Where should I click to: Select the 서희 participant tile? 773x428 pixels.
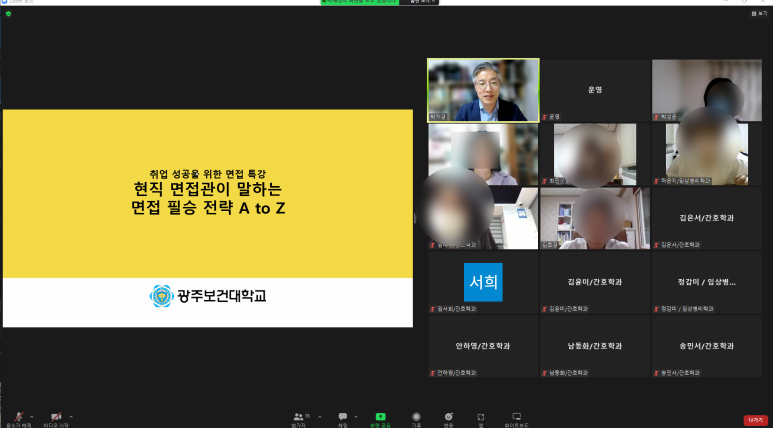click(x=483, y=282)
